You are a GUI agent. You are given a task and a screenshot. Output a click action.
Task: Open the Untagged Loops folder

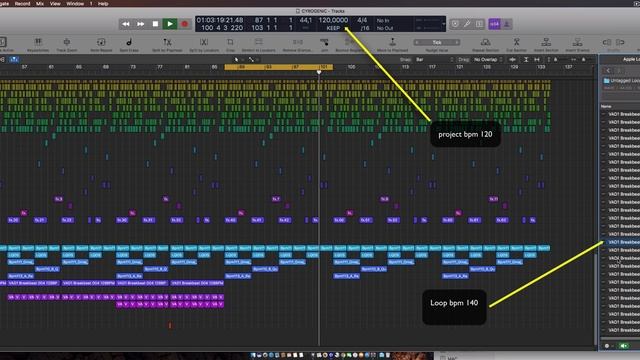[622, 80]
